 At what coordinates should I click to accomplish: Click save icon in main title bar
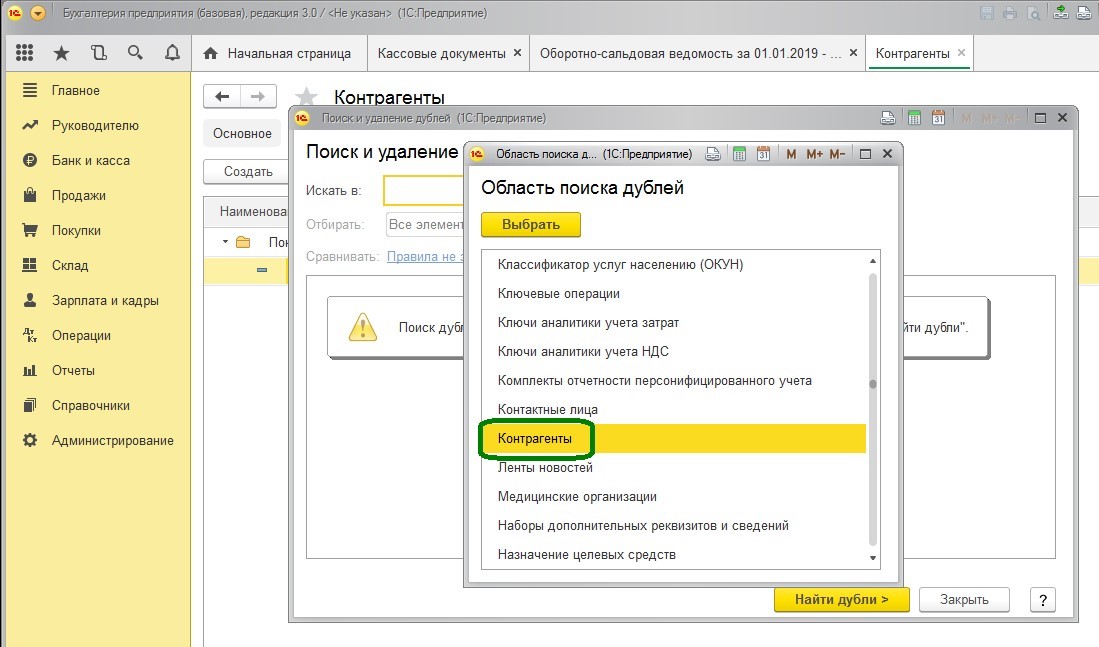click(987, 13)
